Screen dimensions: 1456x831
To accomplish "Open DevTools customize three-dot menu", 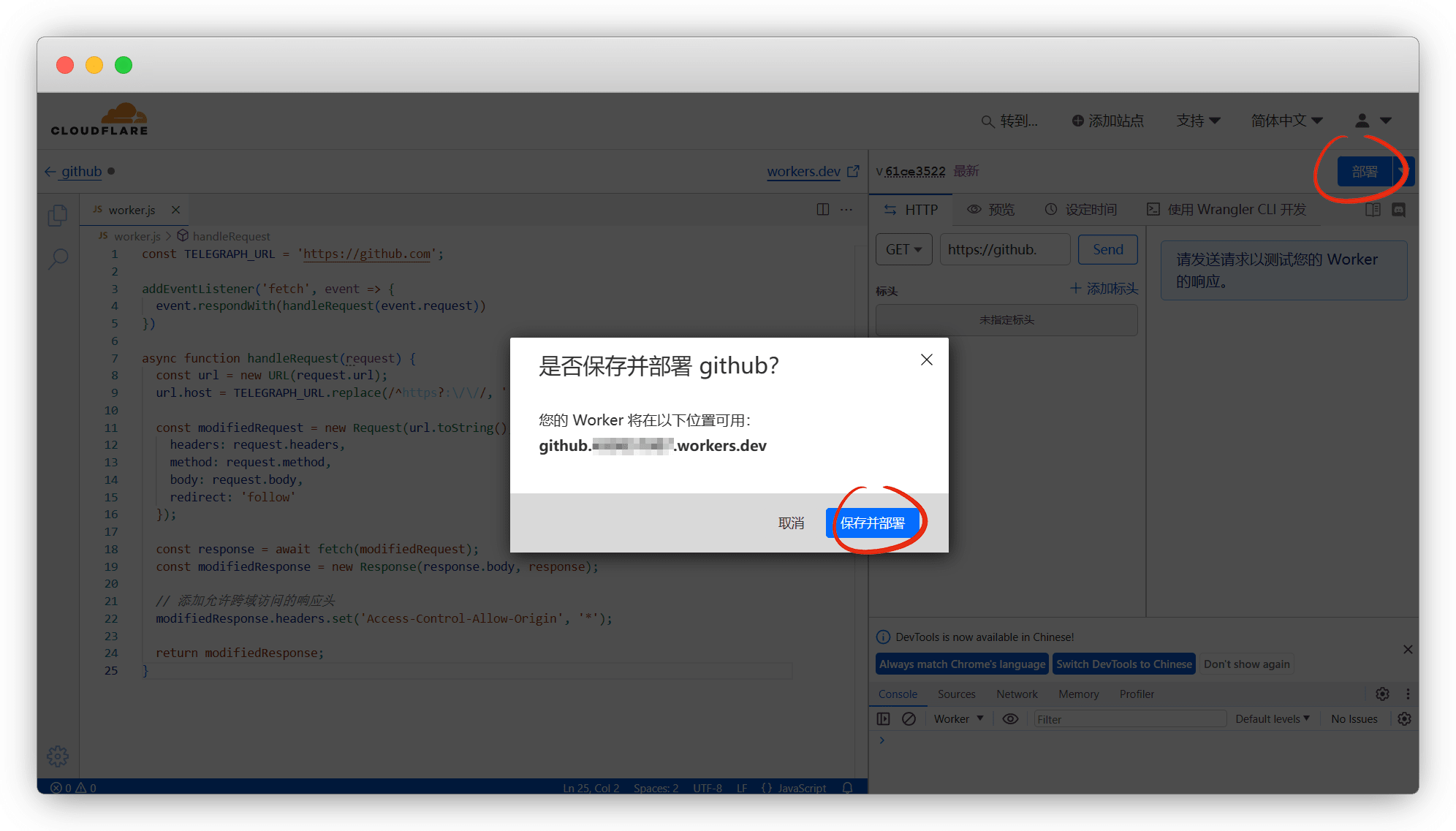I will tap(1408, 694).
